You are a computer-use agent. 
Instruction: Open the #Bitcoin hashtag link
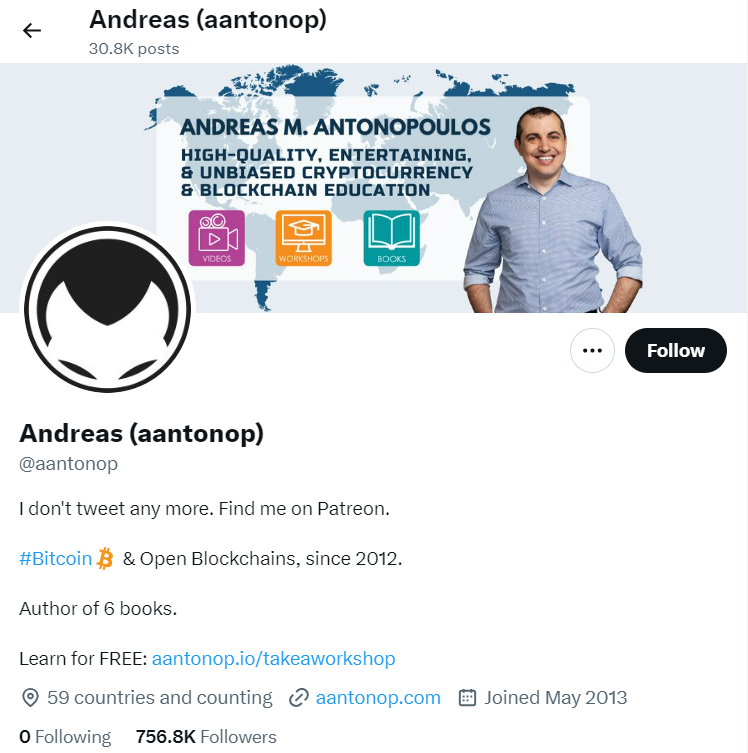tap(55, 559)
